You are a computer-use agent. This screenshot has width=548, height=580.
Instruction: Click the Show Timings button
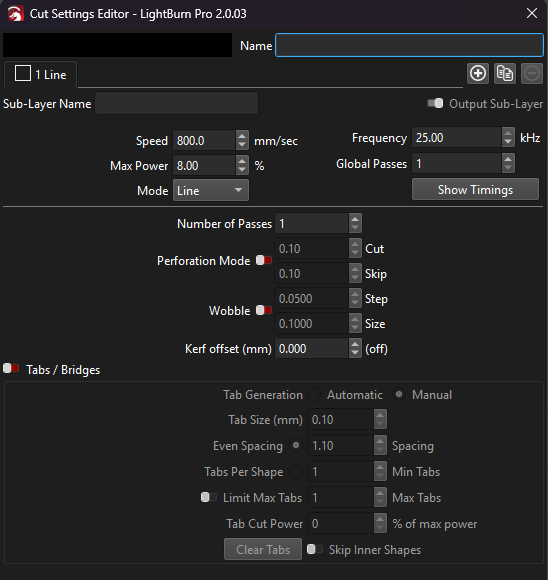click(475, 189)
